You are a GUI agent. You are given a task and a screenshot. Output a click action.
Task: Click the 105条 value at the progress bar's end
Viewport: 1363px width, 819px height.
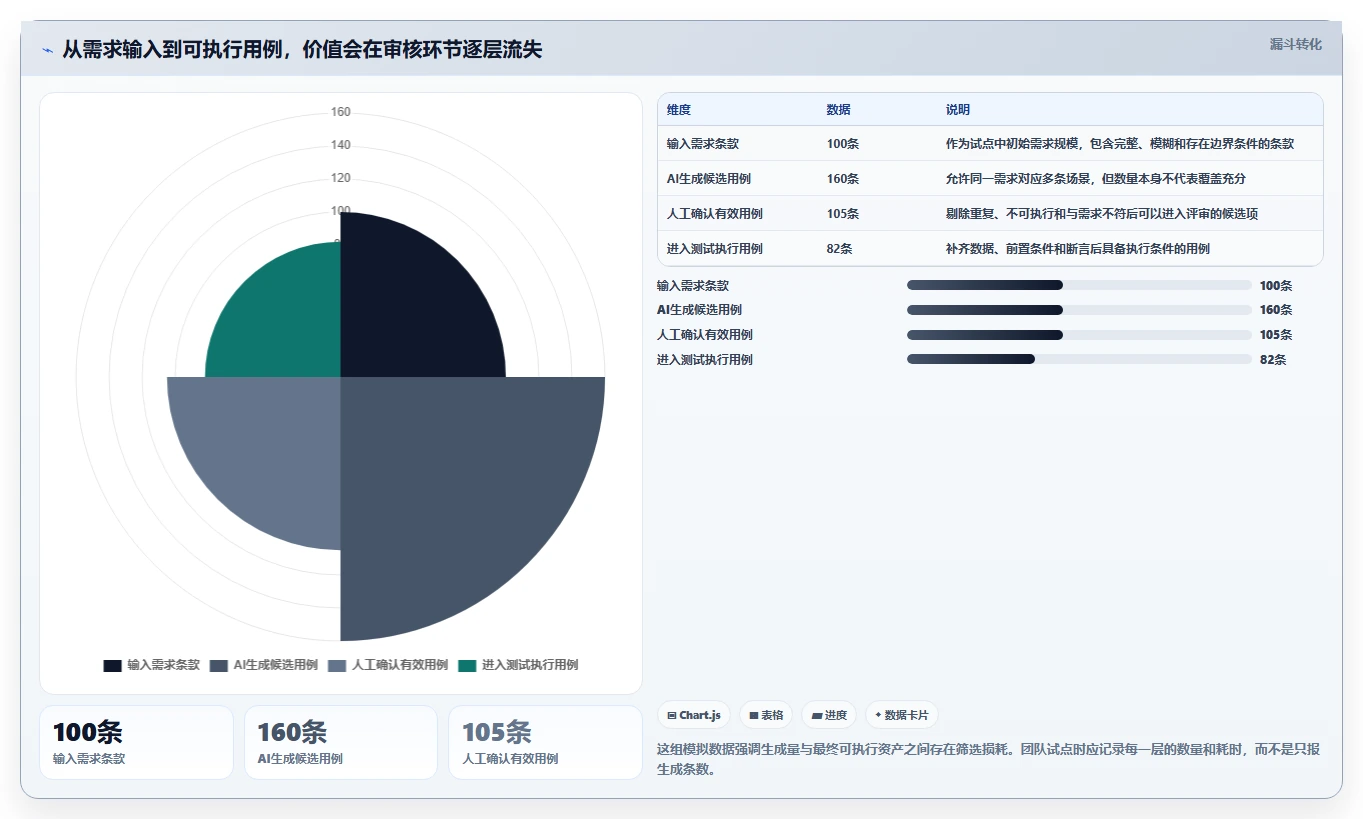click(x=1276, y=335)
